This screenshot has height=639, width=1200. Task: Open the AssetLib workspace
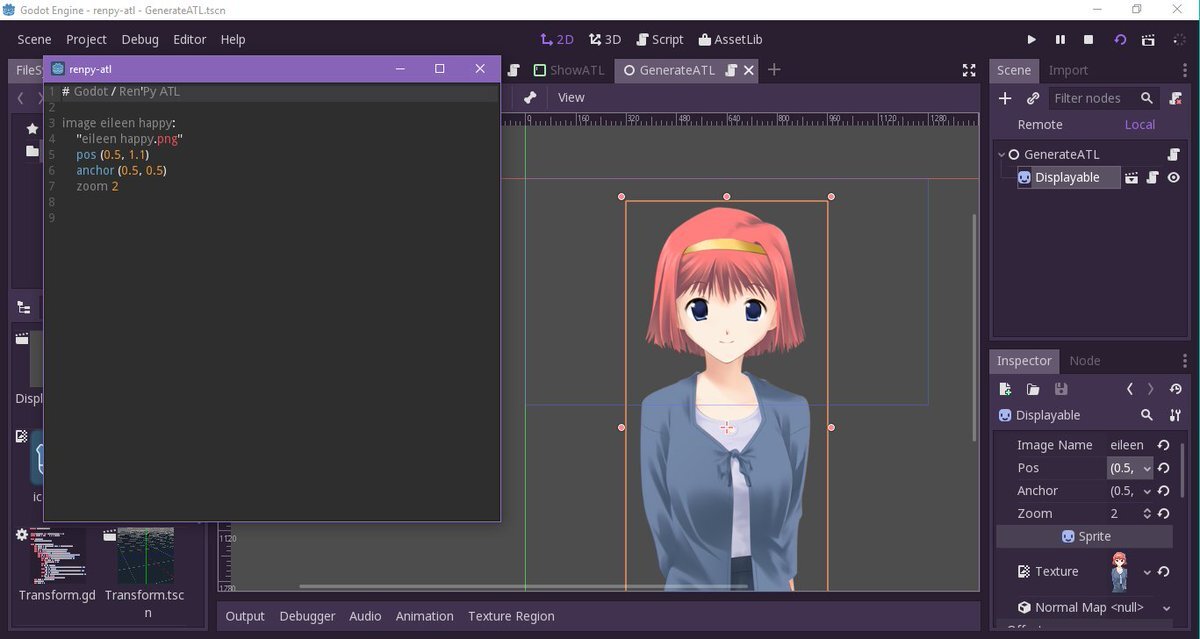(x=730, y=39)
